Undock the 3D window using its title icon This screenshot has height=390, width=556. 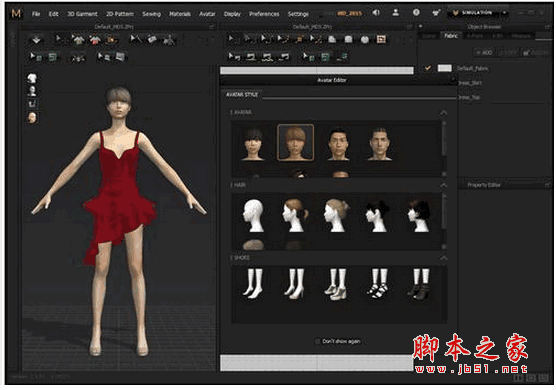pyautogui.click(x=212, y=27)
